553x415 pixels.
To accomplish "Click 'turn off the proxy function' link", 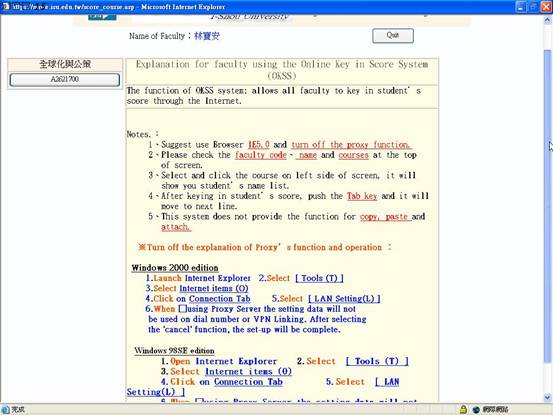I will tap(351, 145).
